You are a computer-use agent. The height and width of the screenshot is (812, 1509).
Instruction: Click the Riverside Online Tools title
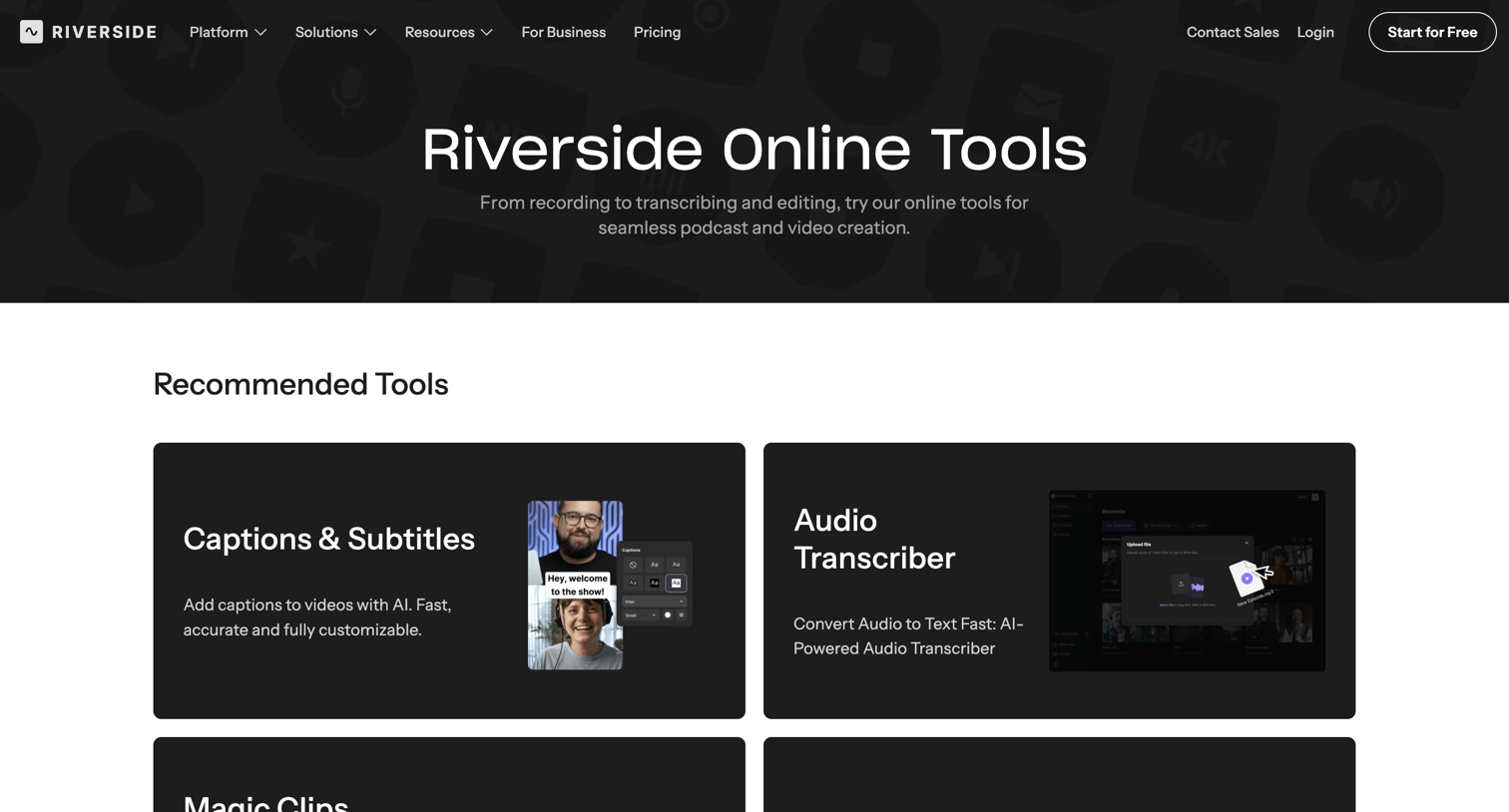click(754, 150)
